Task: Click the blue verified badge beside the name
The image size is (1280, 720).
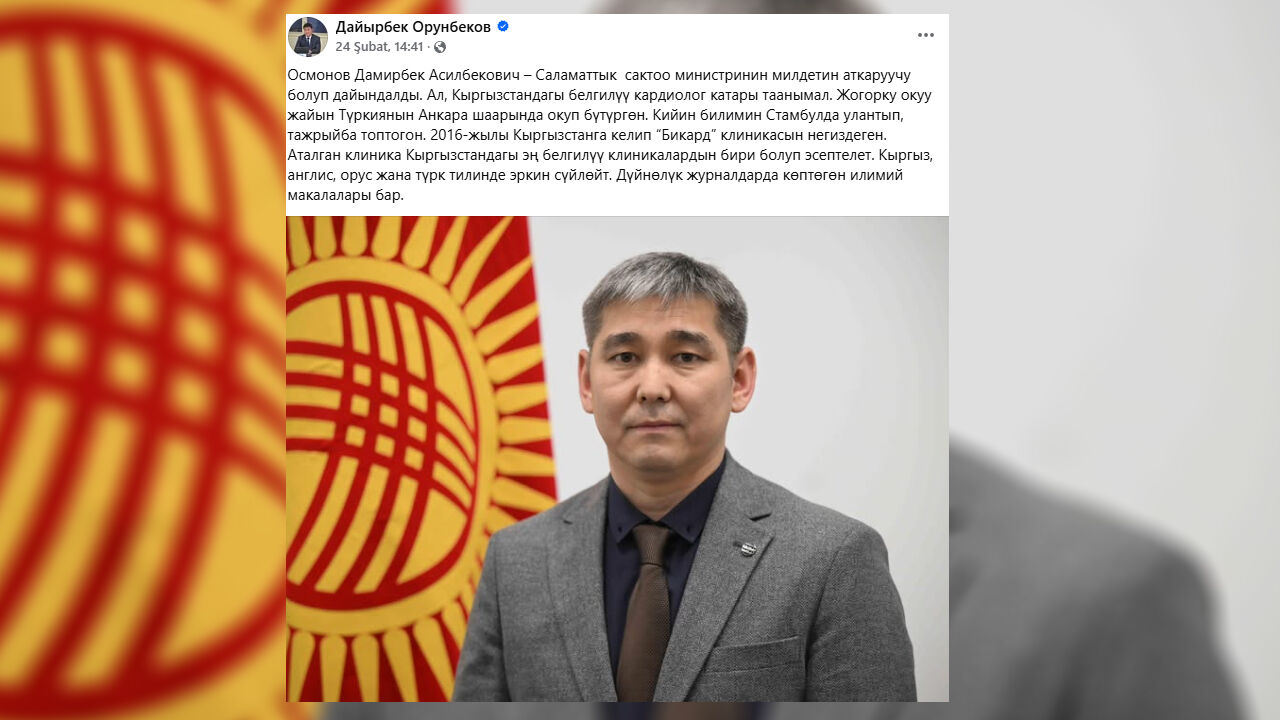Action: (503, 26)
